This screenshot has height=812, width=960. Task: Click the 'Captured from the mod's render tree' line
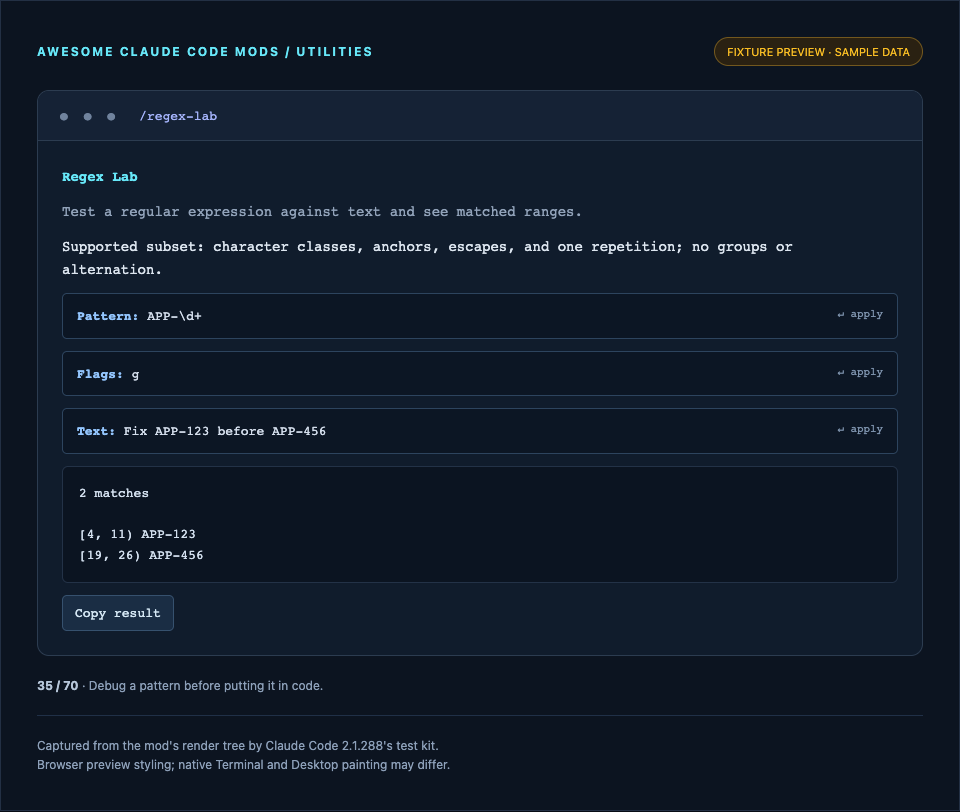[238, 746]
